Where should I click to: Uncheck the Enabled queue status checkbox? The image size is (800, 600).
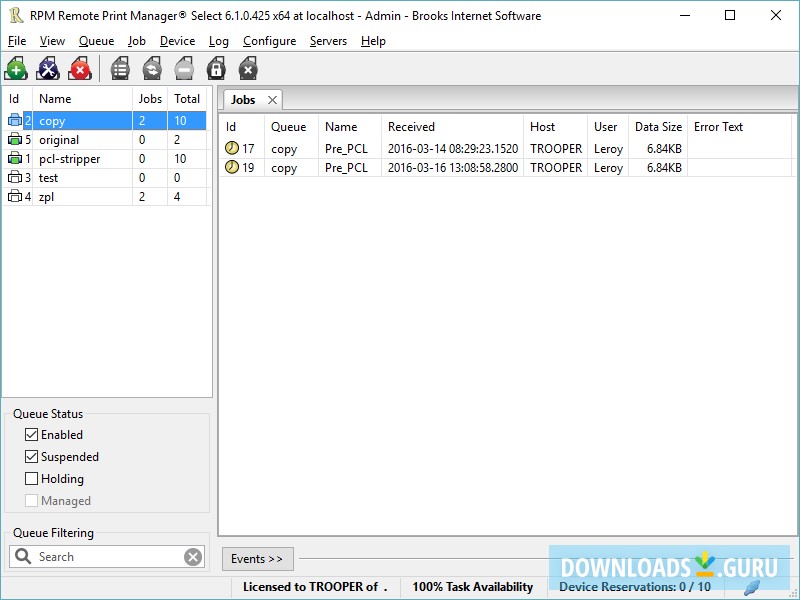[x=33, y=434]
